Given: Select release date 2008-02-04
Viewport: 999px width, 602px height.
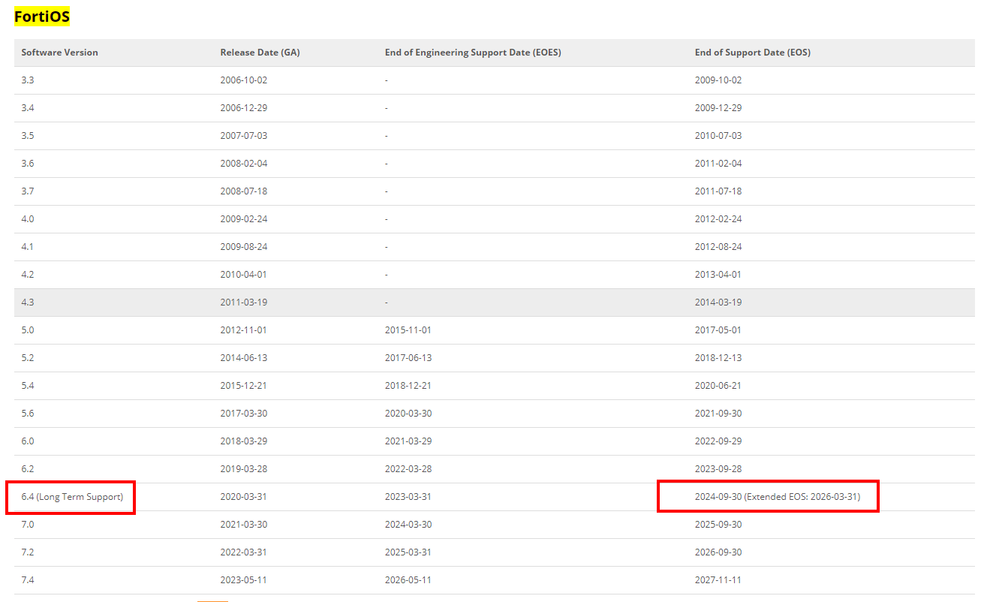Looking at the screenshot, I should 244,164.
